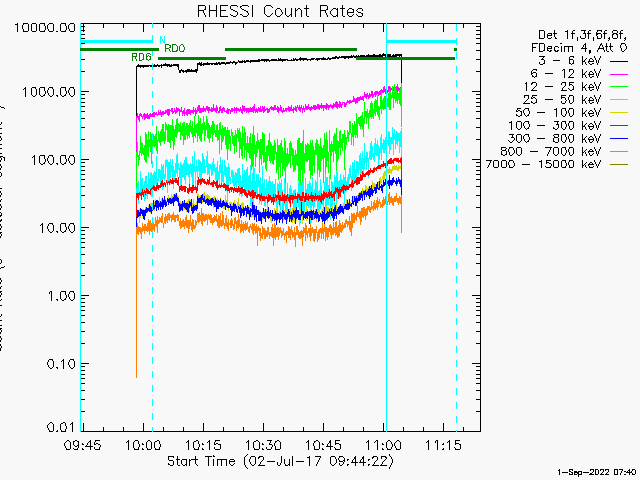
Task: Click the '10:00' time axis label
Action: (143, 445)
